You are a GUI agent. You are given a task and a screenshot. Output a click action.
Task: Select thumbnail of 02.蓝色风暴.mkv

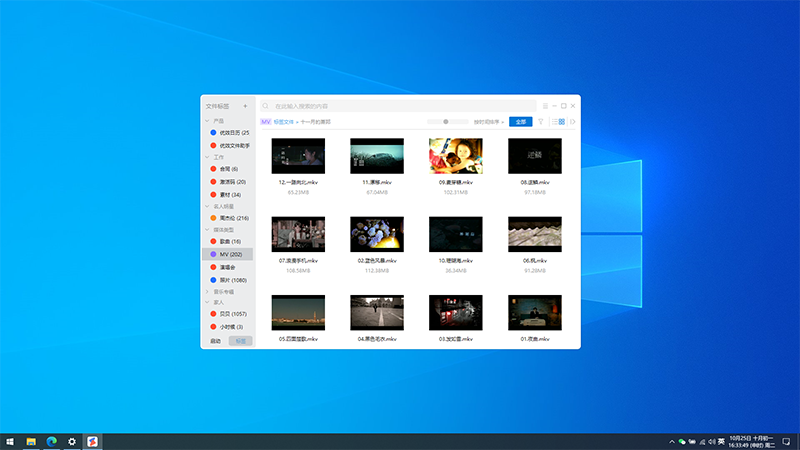point(377,234)
